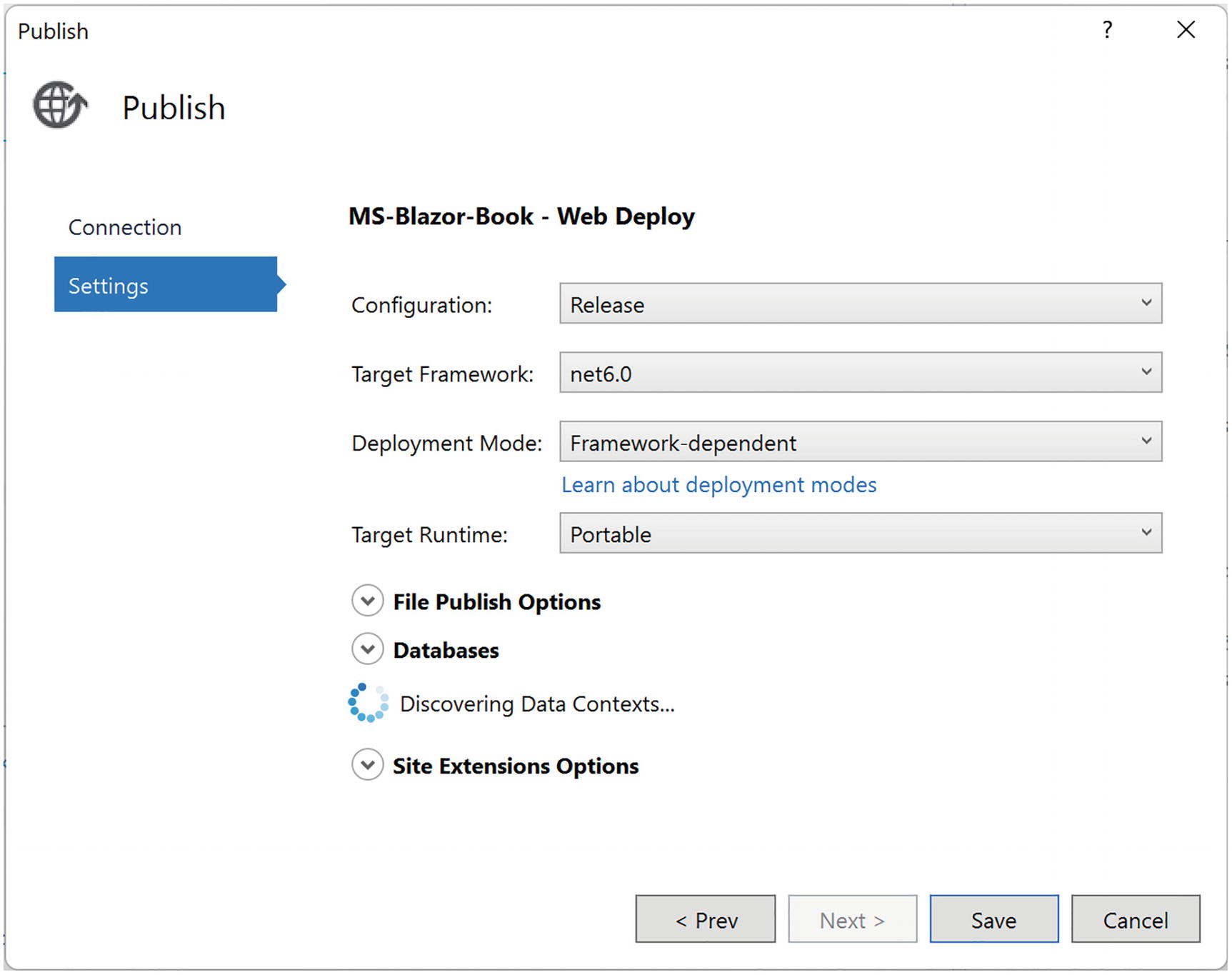Click the globe Publish icon in header
This screenshot has width=1232, height=975.
(x=60, y=105)
